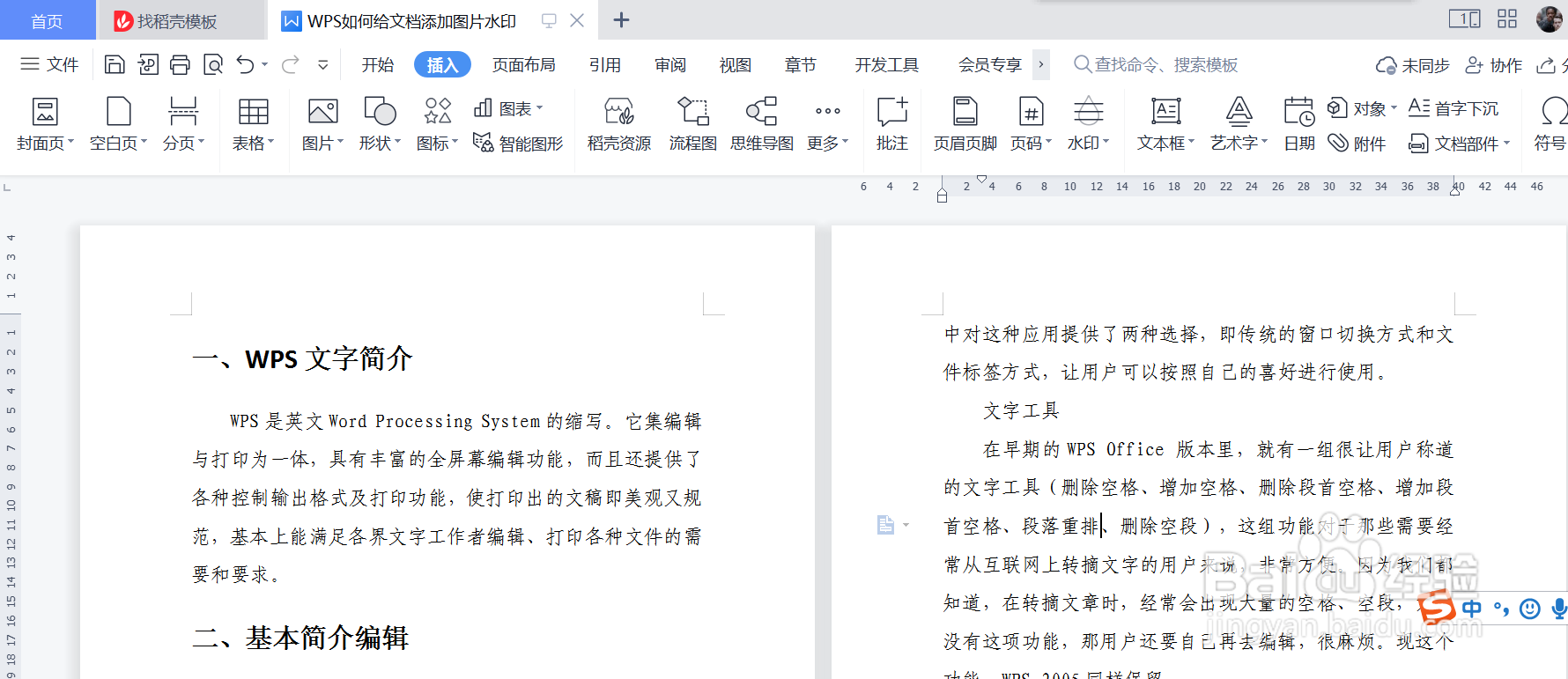Image resolution: width=1568 pixels, height=679 pixels.
Task: Switch to the 审阅 tab
Action: pos(670,64)
